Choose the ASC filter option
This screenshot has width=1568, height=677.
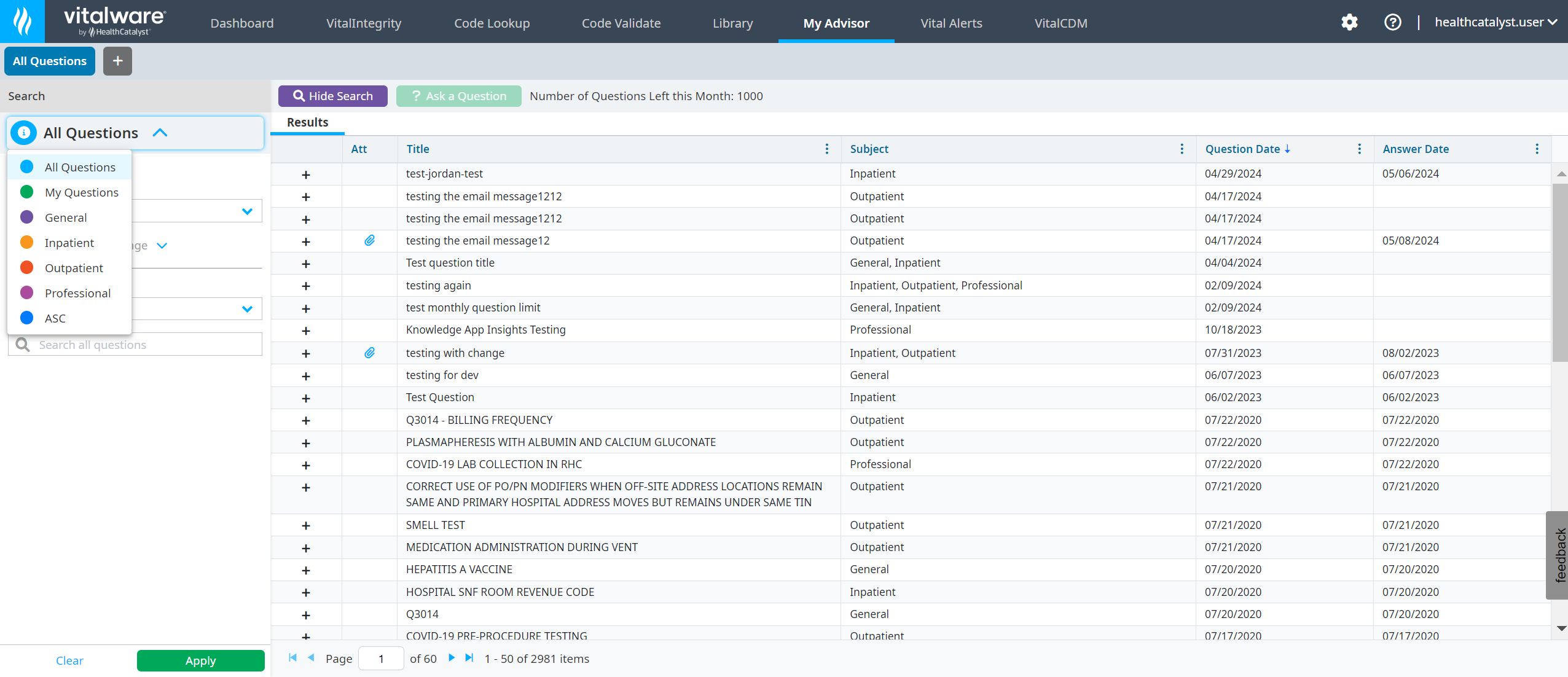coord(55,318)
